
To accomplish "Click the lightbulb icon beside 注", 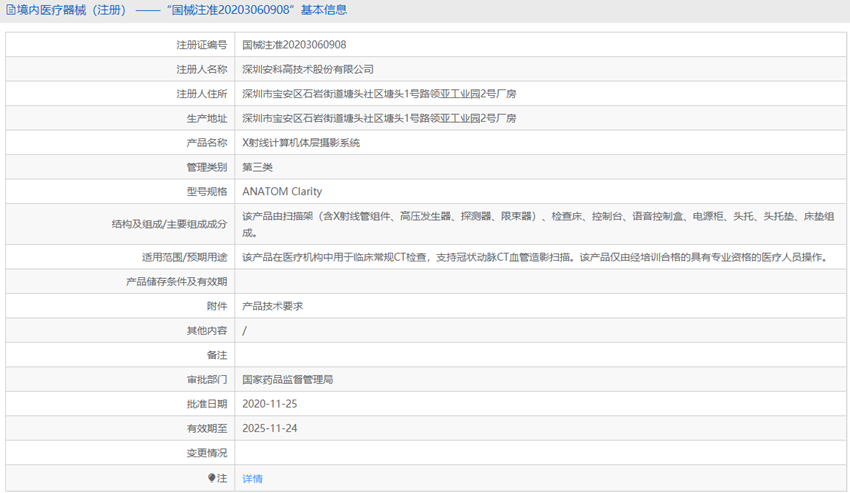I will (x=211, y=478).
